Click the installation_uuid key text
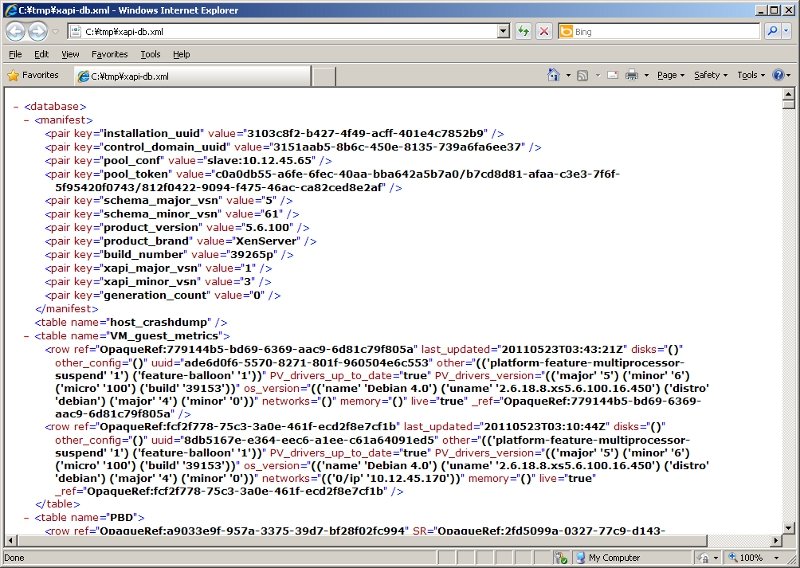The image size is (800, 568). 152,134
